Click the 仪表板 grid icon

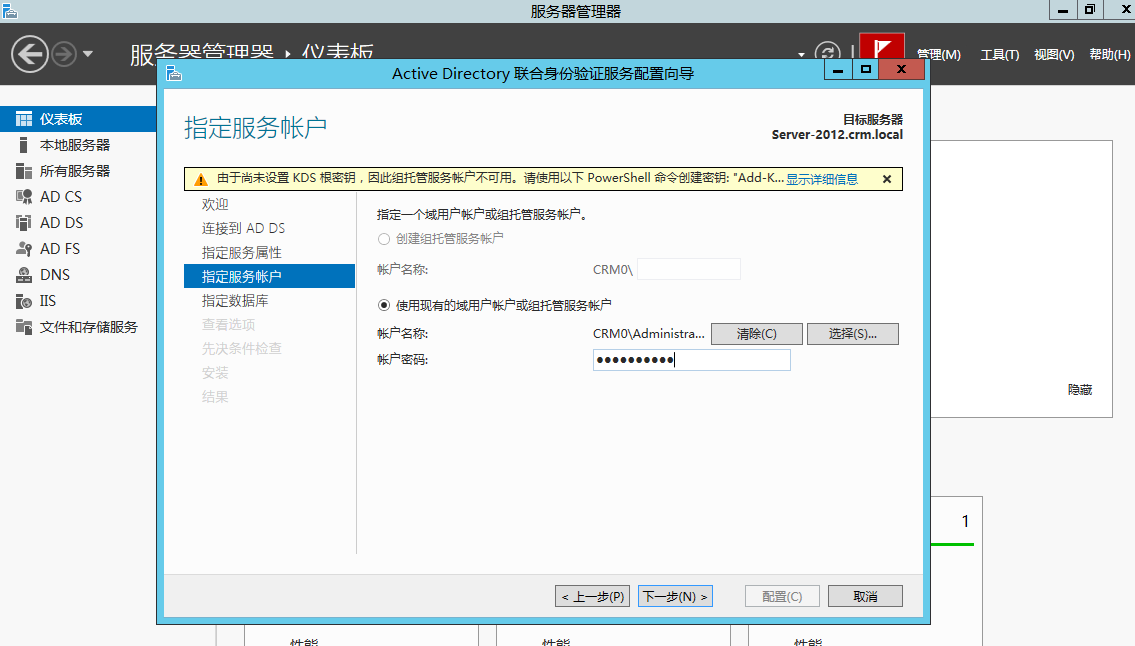(x=24, y=119)
